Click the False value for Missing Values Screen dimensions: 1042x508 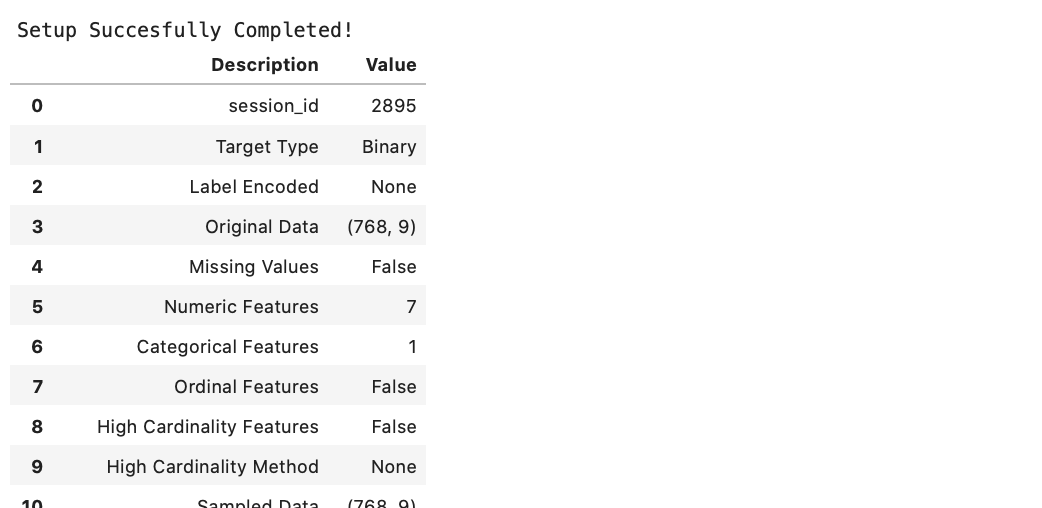point(393,267)
